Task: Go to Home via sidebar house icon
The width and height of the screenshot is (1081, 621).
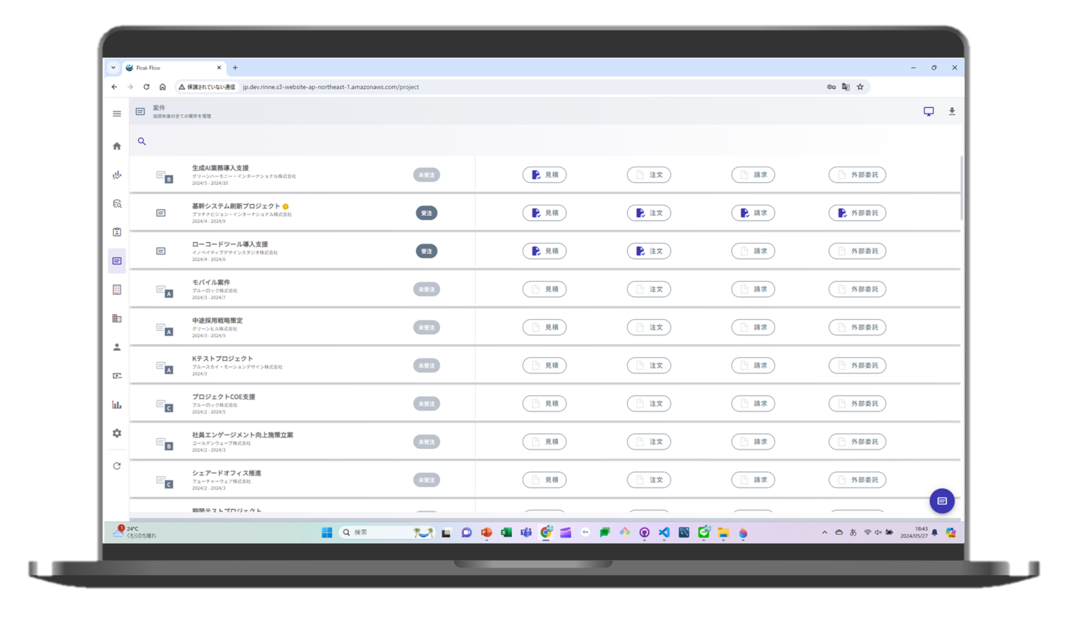Action: coord(117,146)
